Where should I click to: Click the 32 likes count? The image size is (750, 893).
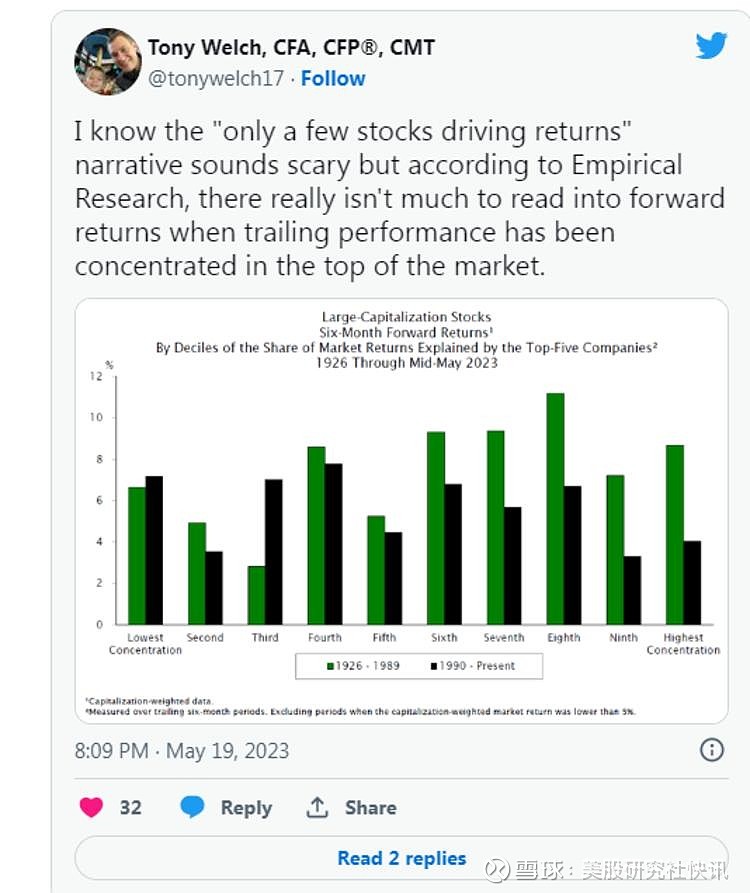point(130,808)
